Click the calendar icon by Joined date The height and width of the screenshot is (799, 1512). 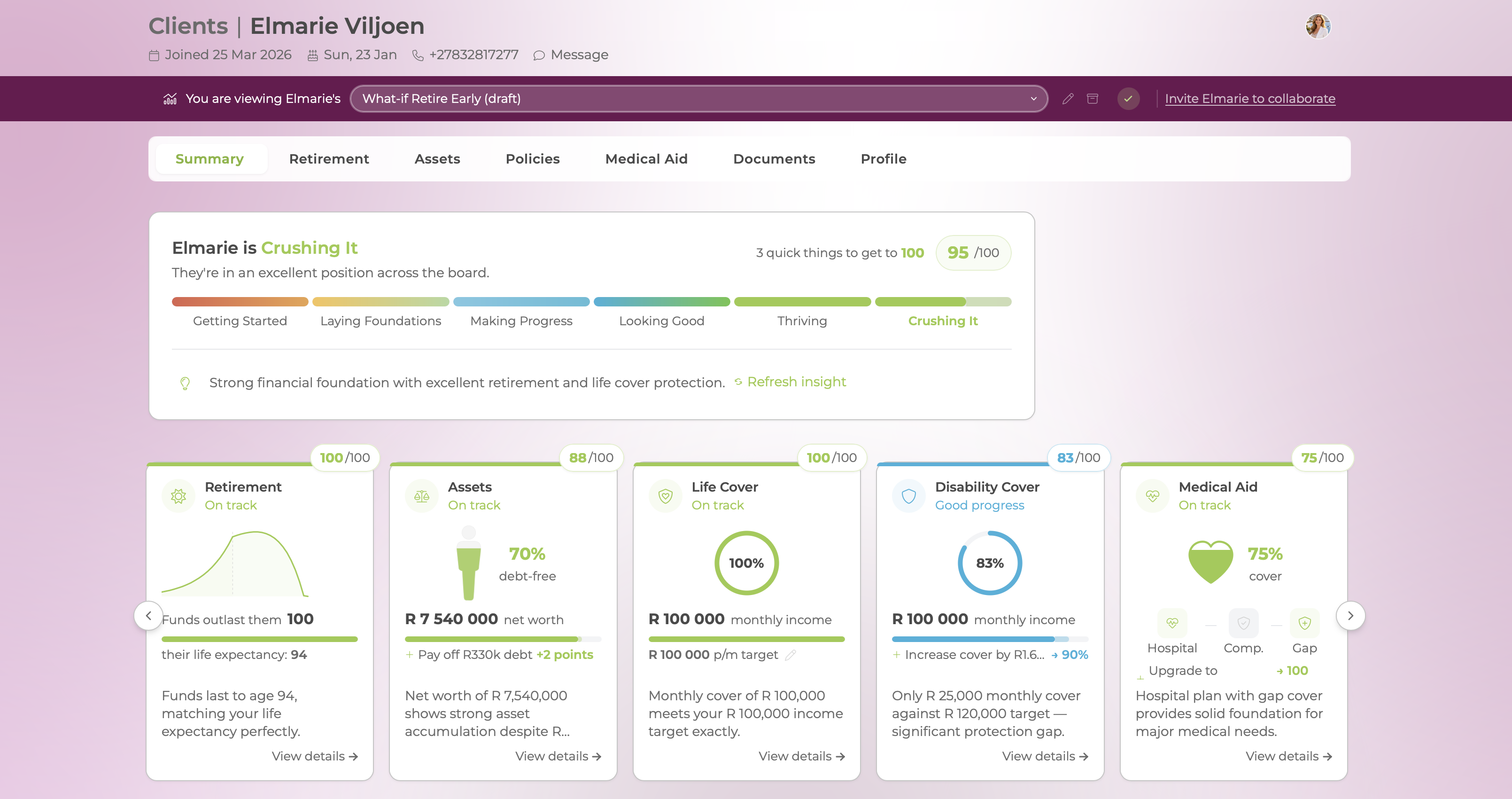154,55
